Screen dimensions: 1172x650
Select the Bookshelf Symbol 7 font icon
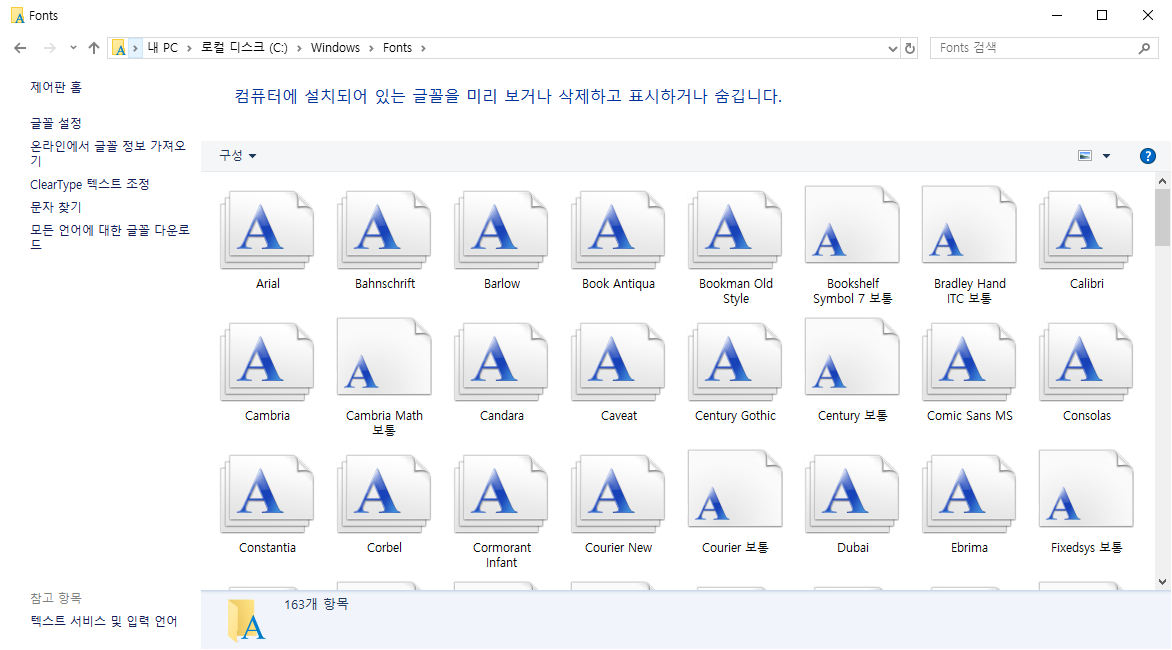(x=852, y=226)
